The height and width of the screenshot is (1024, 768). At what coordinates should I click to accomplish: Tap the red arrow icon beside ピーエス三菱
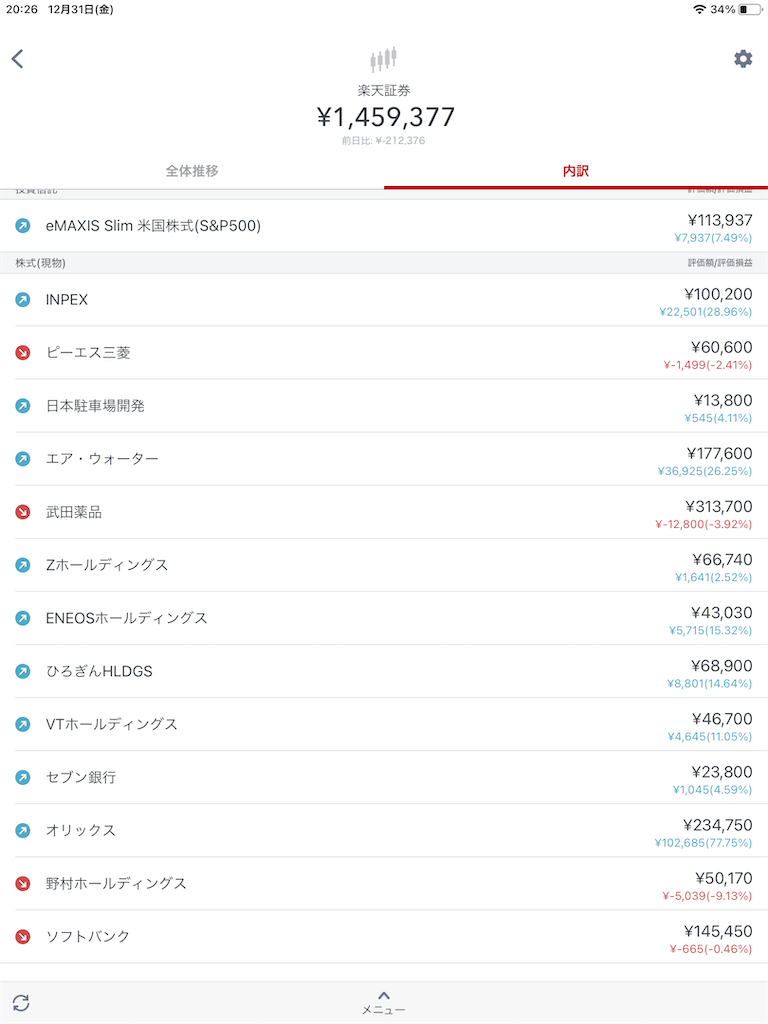[23, 353]
